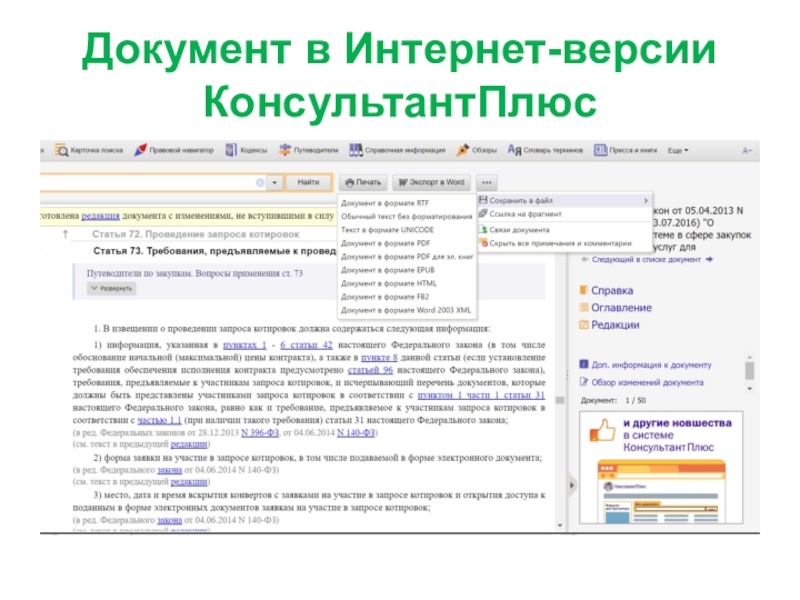This screenshot has width=800, height=600.
Task: Expand the Еще menu in top toolbar
Action: 678,151
